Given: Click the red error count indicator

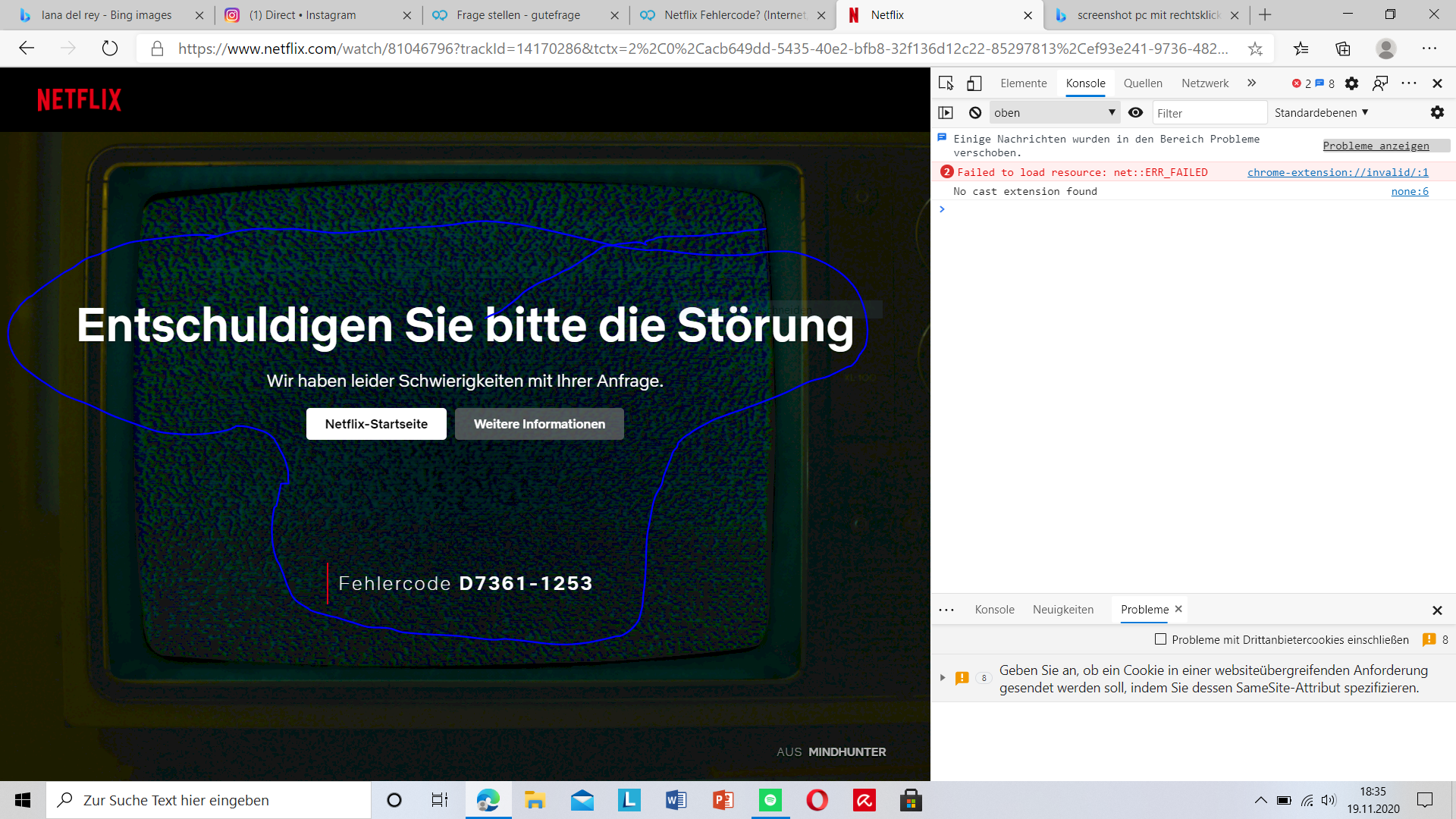Looking at the screenshot, I should tap(1301, 83).
